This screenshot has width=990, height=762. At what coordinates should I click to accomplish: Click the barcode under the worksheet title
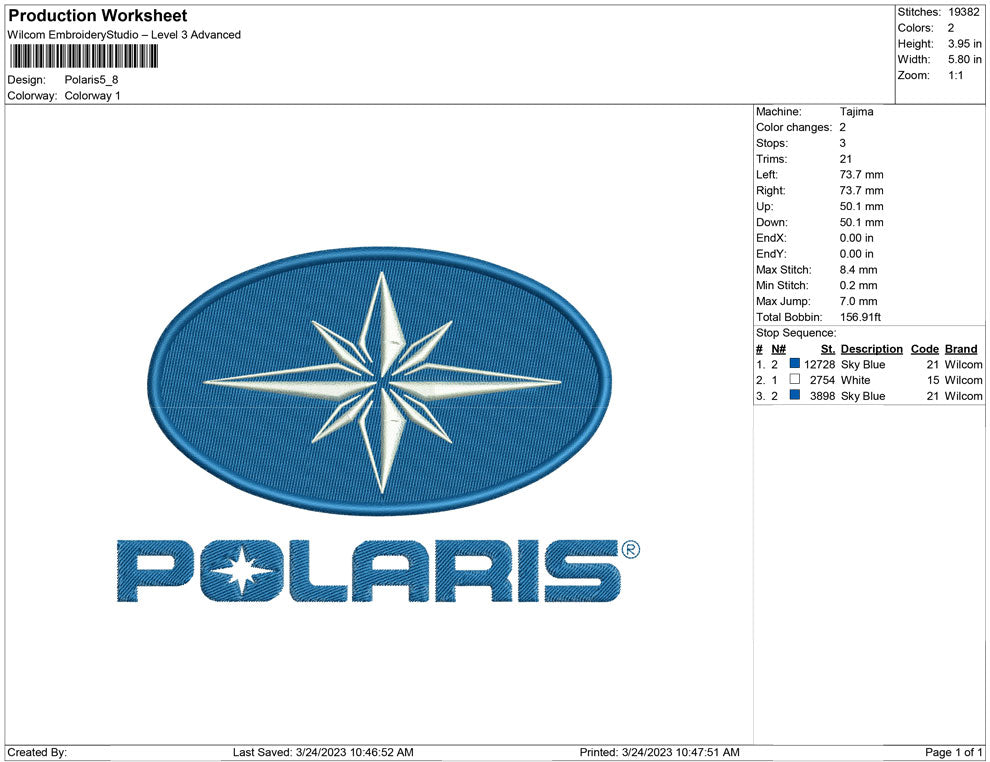83,56
